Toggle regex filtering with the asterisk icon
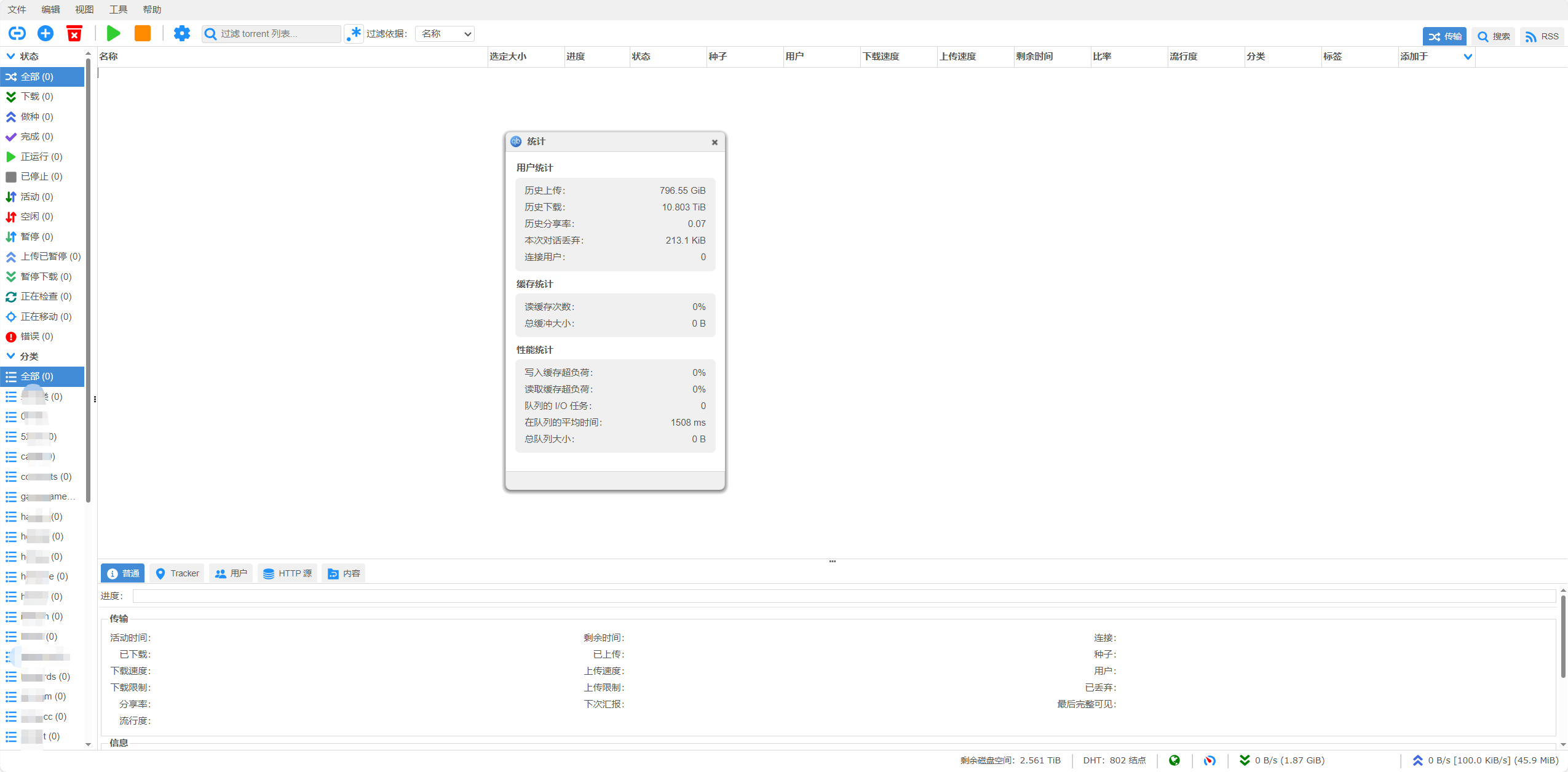This screenshot has height=772, width=1568. pos(354,33)
